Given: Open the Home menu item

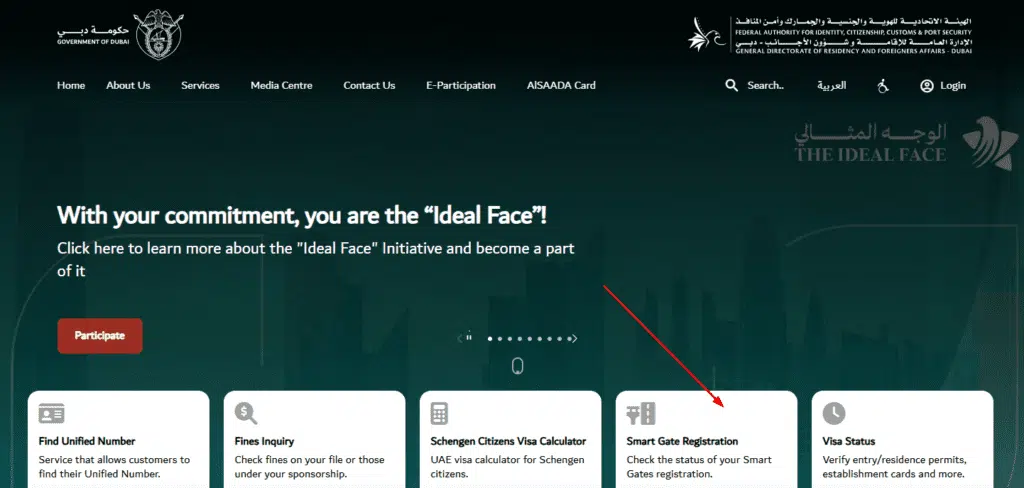Looking at the screenshot, I should 71,86.
